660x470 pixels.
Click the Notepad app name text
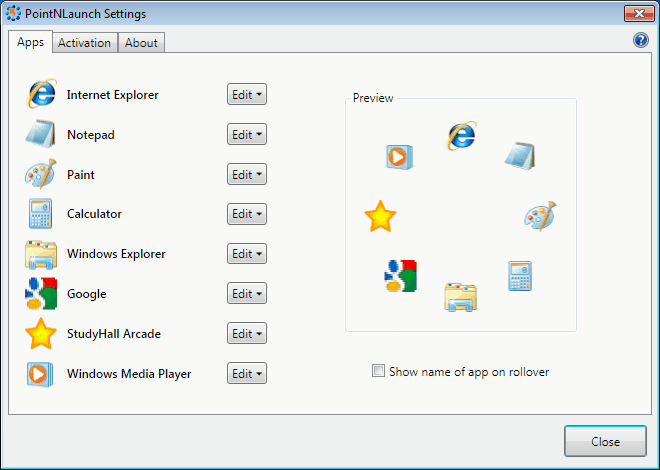coord(91,135)
